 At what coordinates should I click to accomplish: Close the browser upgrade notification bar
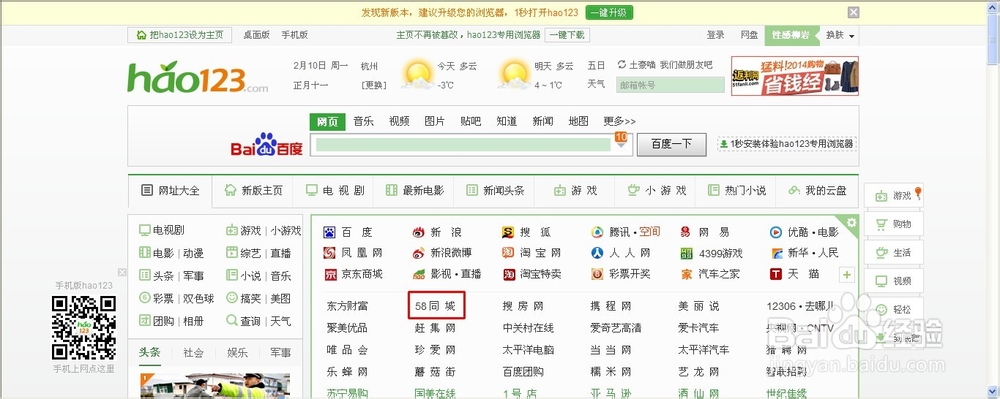tap(853, 12)
